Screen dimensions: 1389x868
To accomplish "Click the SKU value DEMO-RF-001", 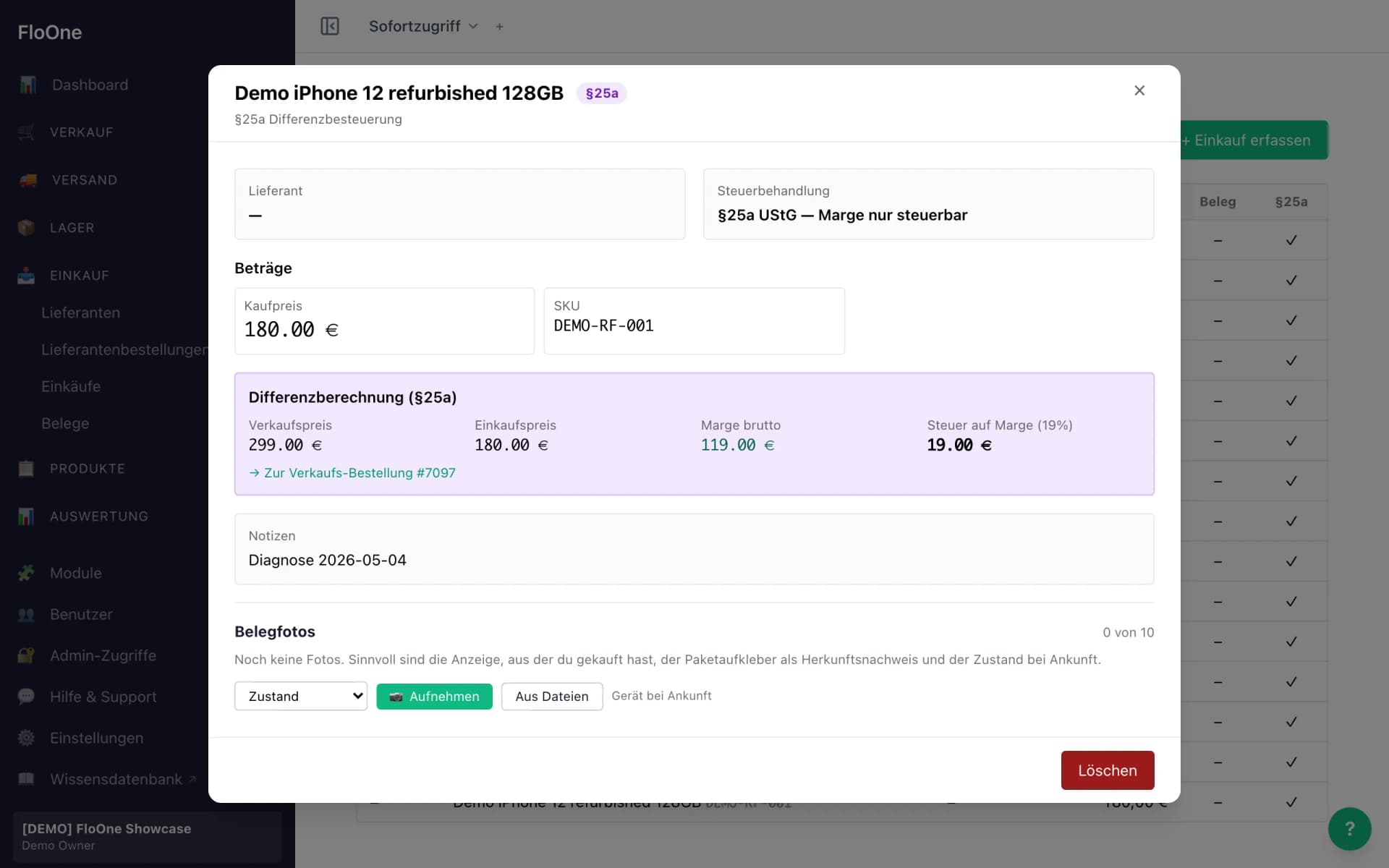I will (x=603, y=325).
